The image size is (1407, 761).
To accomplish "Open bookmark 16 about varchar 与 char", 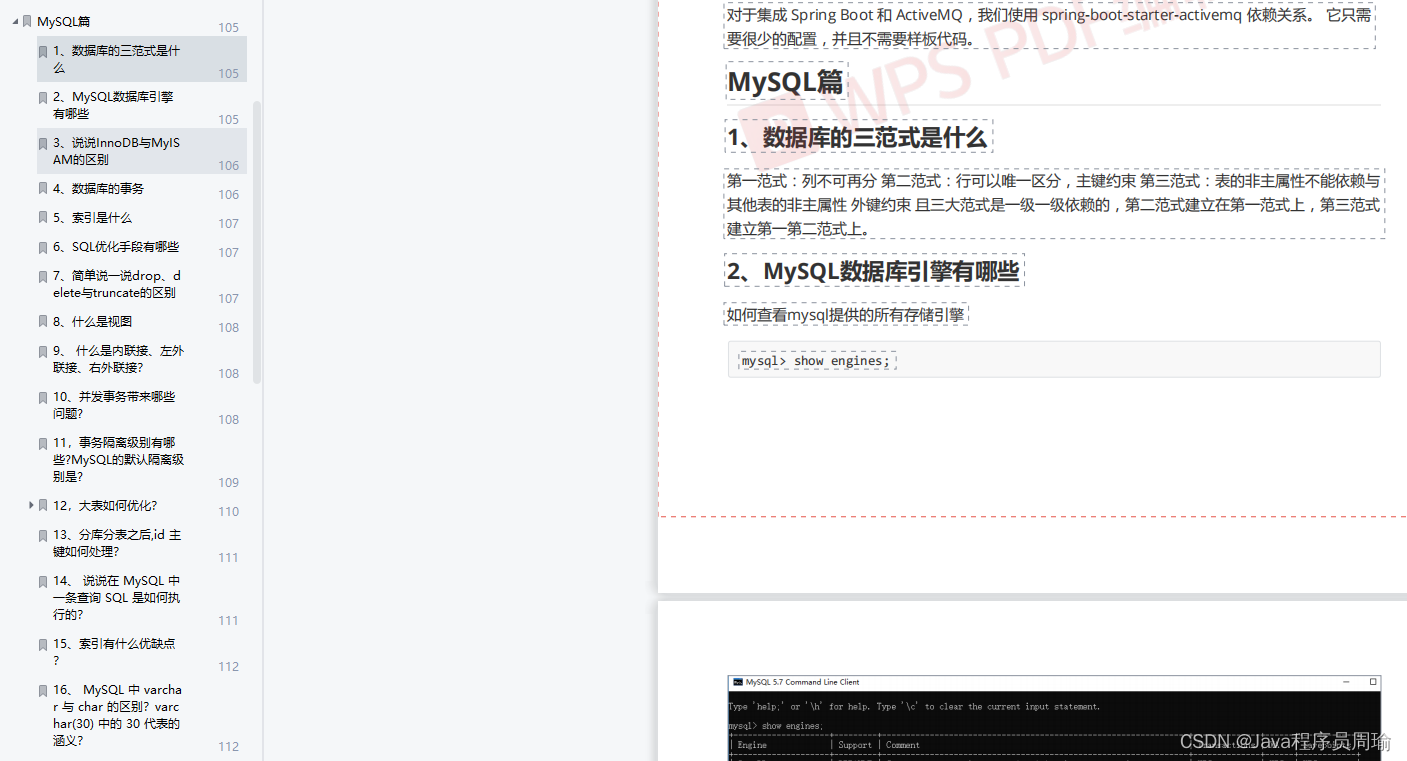I will (x=117, y=715).
